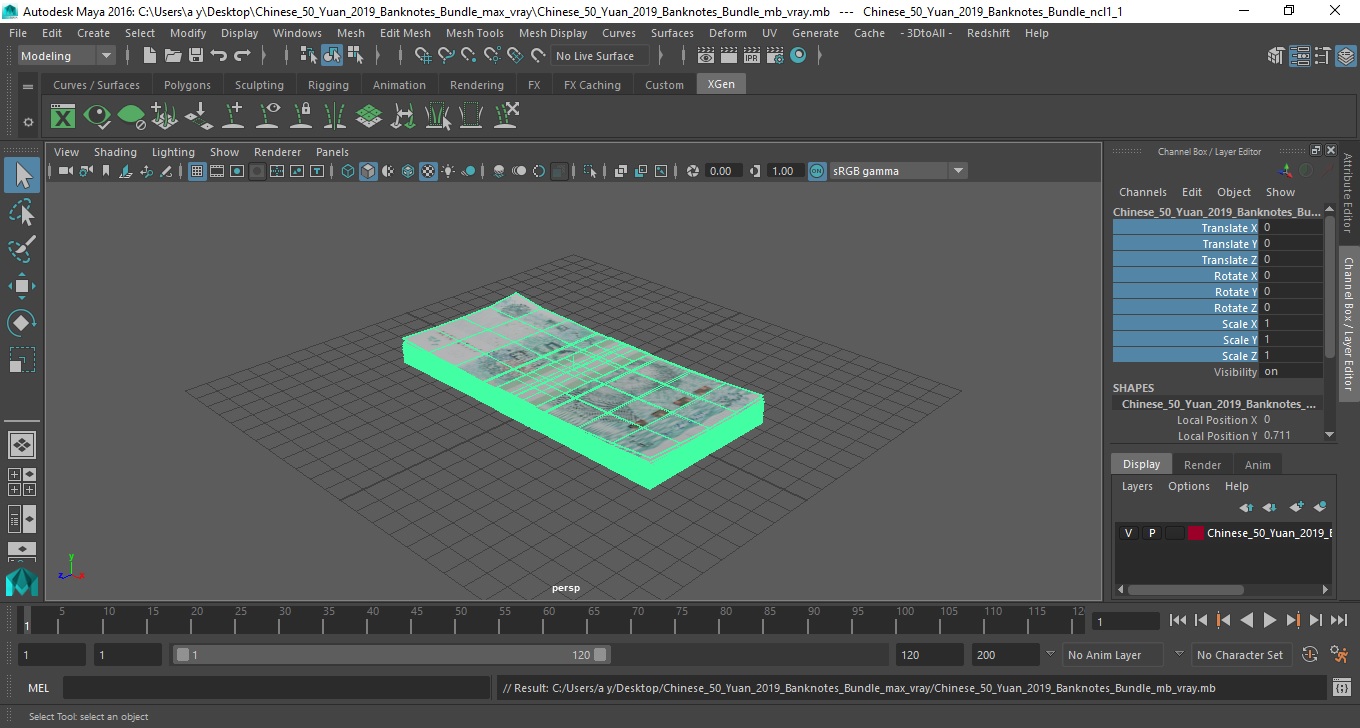Image resolution: width=1360 pixels, height=728 pixels.
Task: Toggle layer visibility V box
Action: 1128,533
